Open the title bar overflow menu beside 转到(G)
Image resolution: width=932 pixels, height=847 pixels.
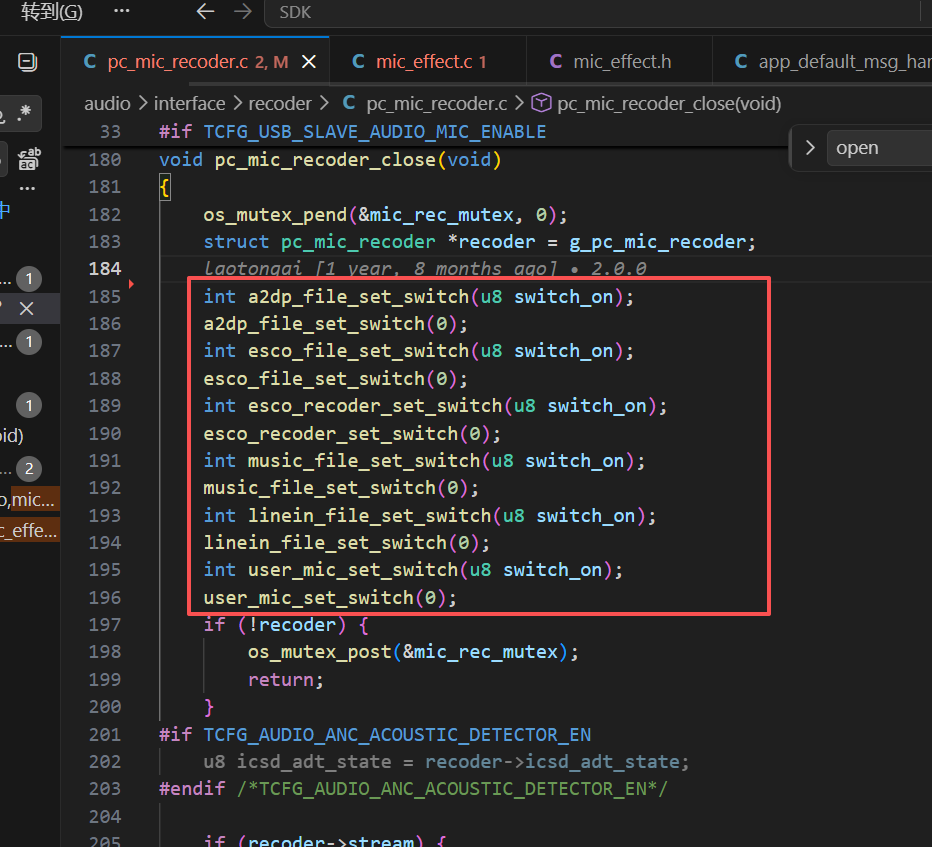pyautogui.click(x=122, y=11)
